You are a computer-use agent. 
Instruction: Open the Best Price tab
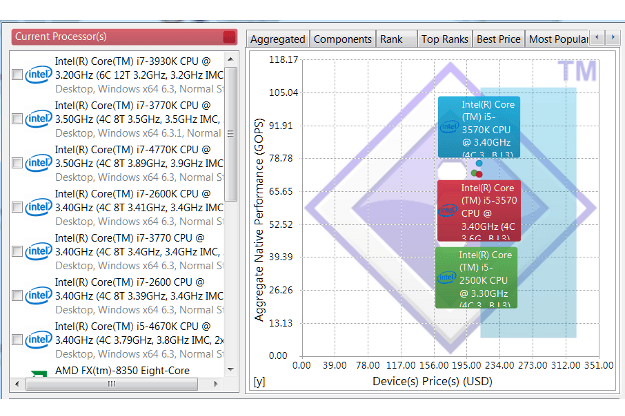click(x=498, y=39)
